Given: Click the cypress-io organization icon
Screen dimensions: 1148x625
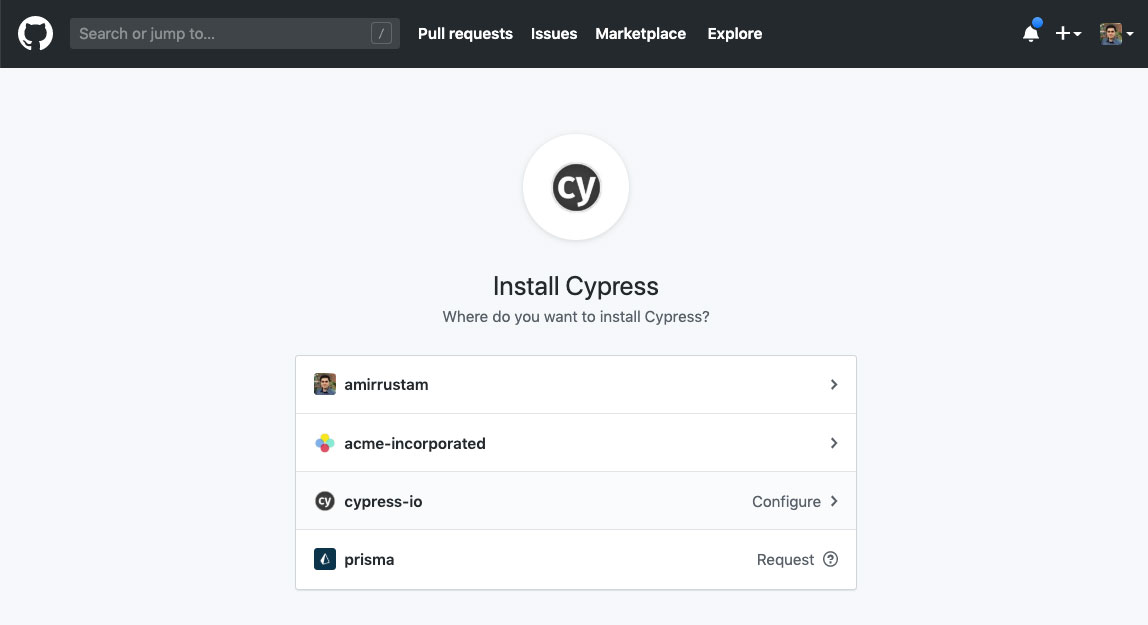Looking at the screenshot, I should coord(325,501).
